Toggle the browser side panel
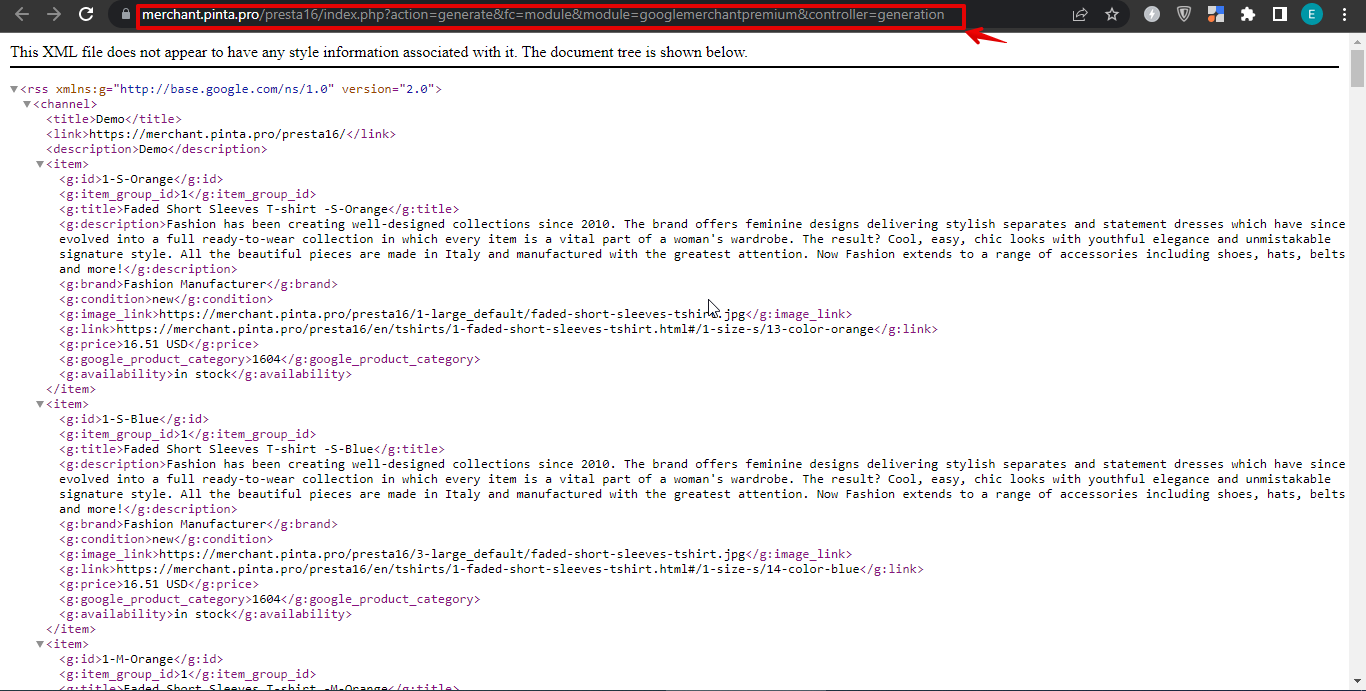 tap(1279, 15)
